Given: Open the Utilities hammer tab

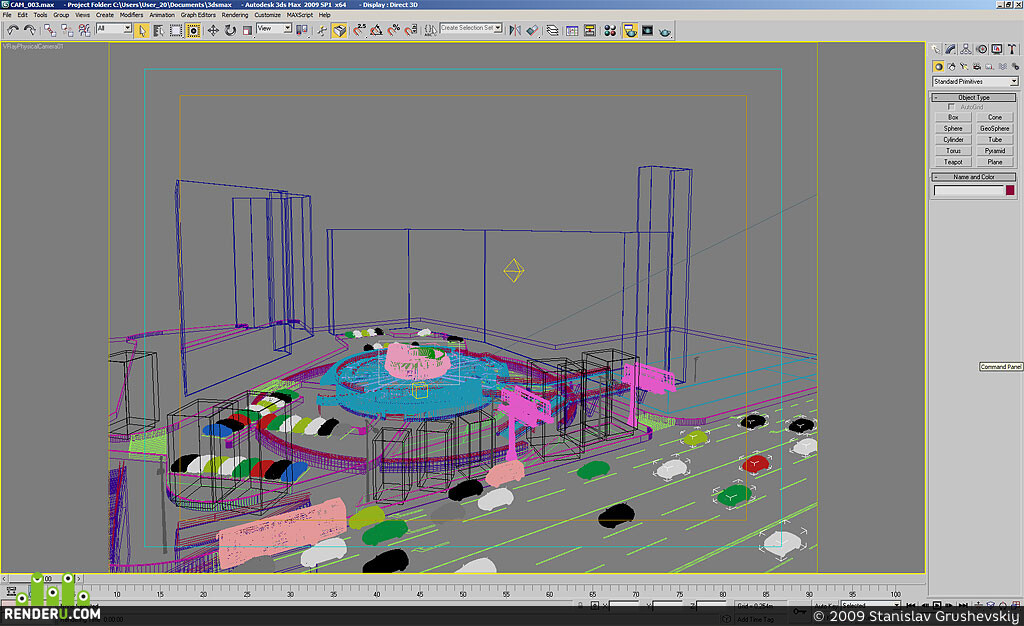Looking at the screenshot, I should tap(1012, 49).
